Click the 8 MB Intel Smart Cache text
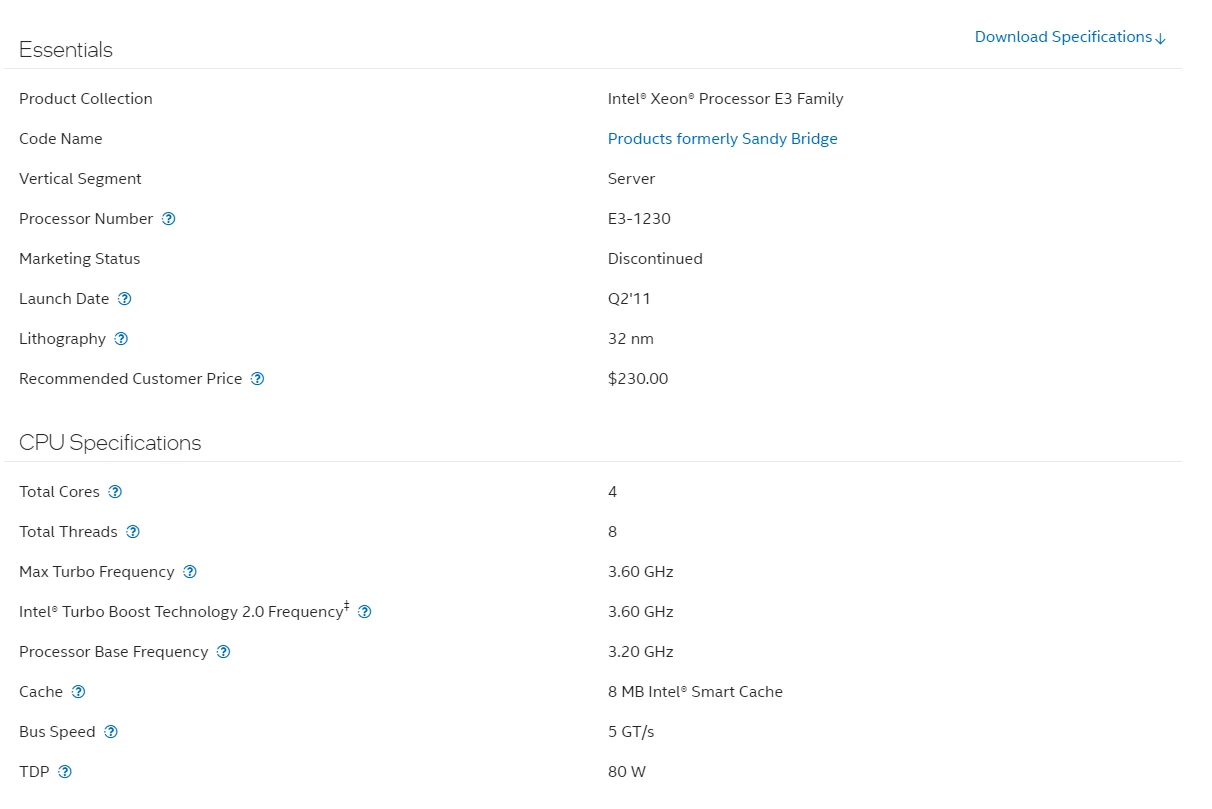The height and width of the screenshot is (809, 1212). 695,692
